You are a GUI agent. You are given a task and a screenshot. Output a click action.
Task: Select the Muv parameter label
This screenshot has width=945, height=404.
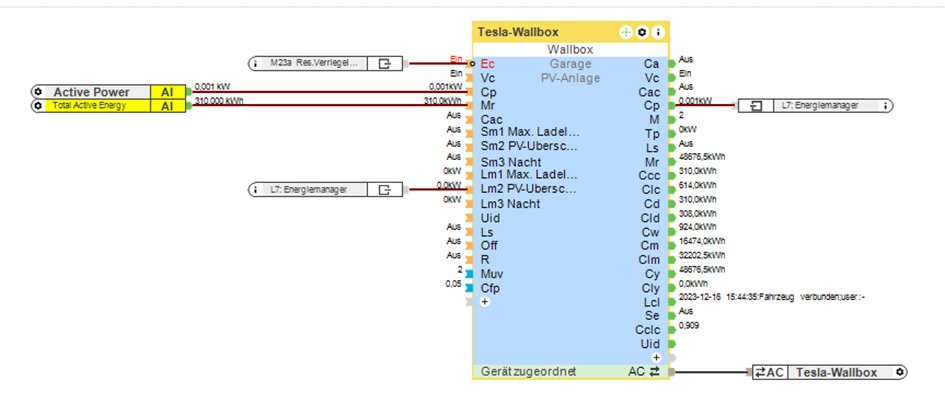click(x=491, y=274)
